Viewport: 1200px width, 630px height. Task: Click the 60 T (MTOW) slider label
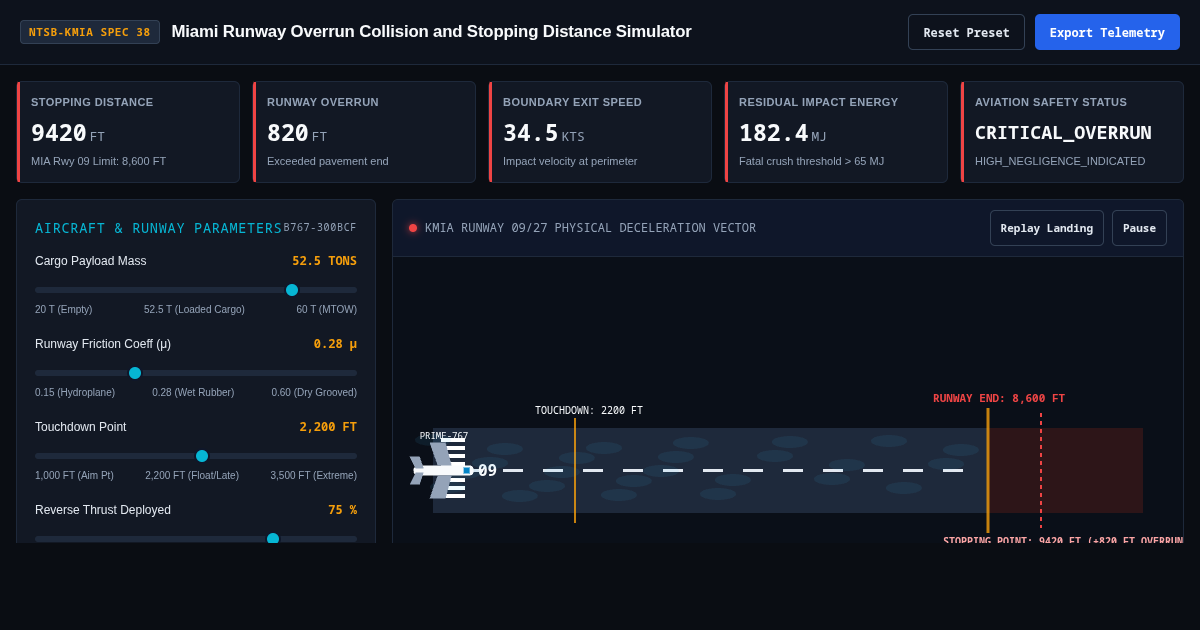click(326, 310)
